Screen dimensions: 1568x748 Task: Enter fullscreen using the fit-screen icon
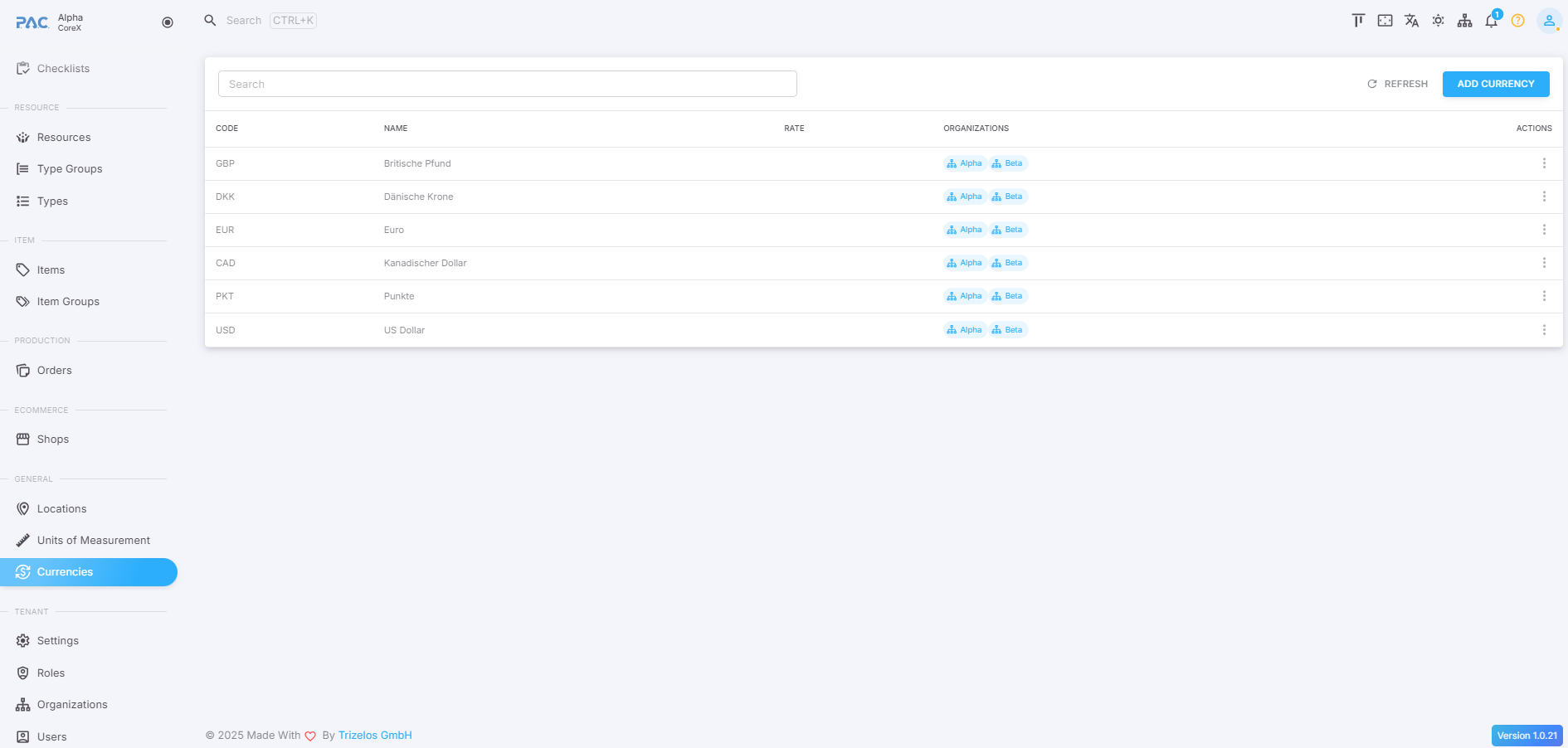click(1385, 21)
